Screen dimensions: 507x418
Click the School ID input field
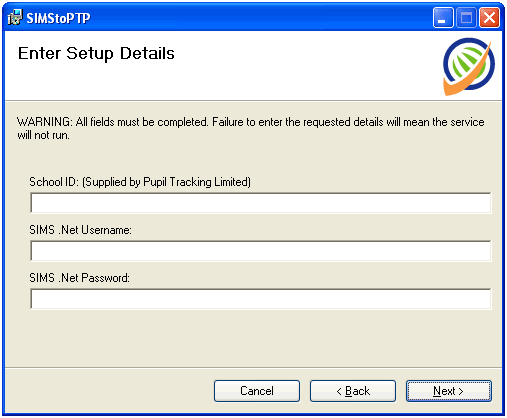pyautogui.click(x=261, y=203)
